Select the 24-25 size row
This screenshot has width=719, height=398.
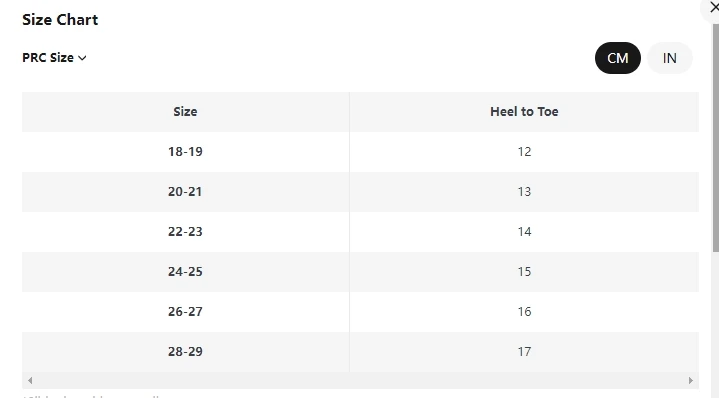tap(360, 271)
